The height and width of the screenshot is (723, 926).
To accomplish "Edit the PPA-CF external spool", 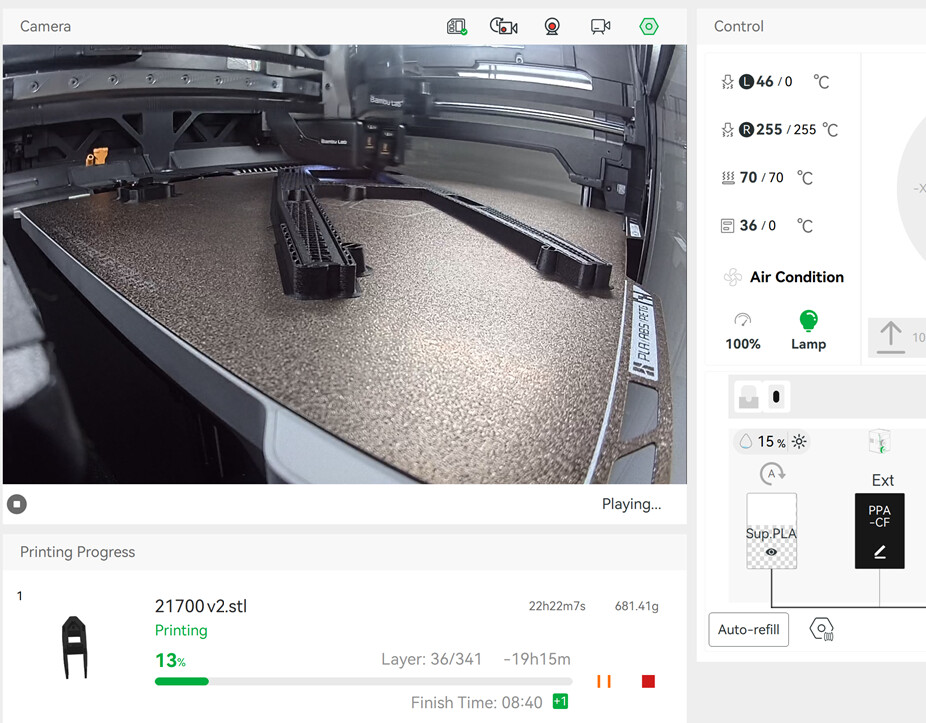I will [879, 531].
